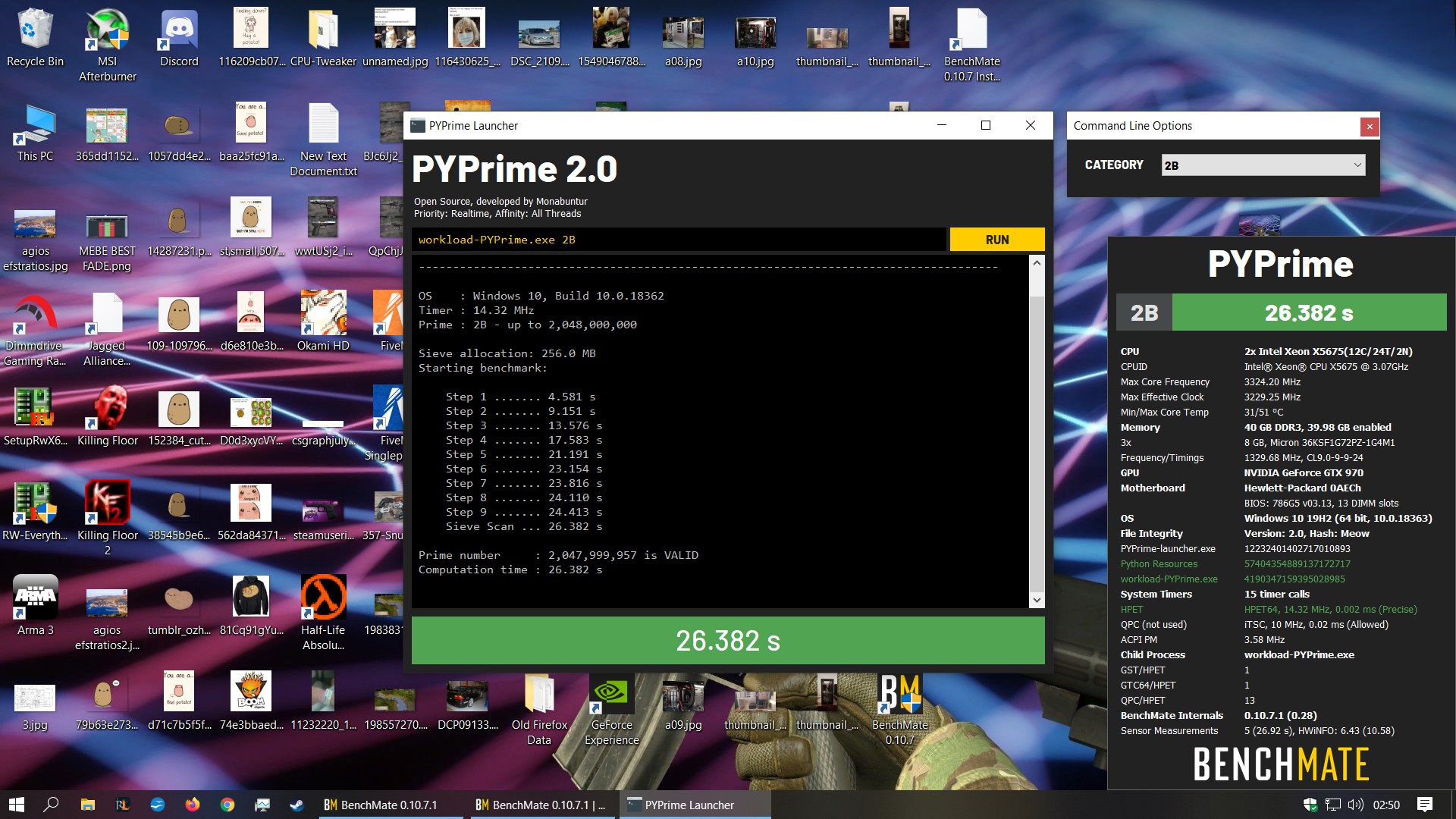Image resolution: width=1456 pixels, height=819 pixels.
Task: Open Windows Security tray icon
Action: click(1310, 805)
